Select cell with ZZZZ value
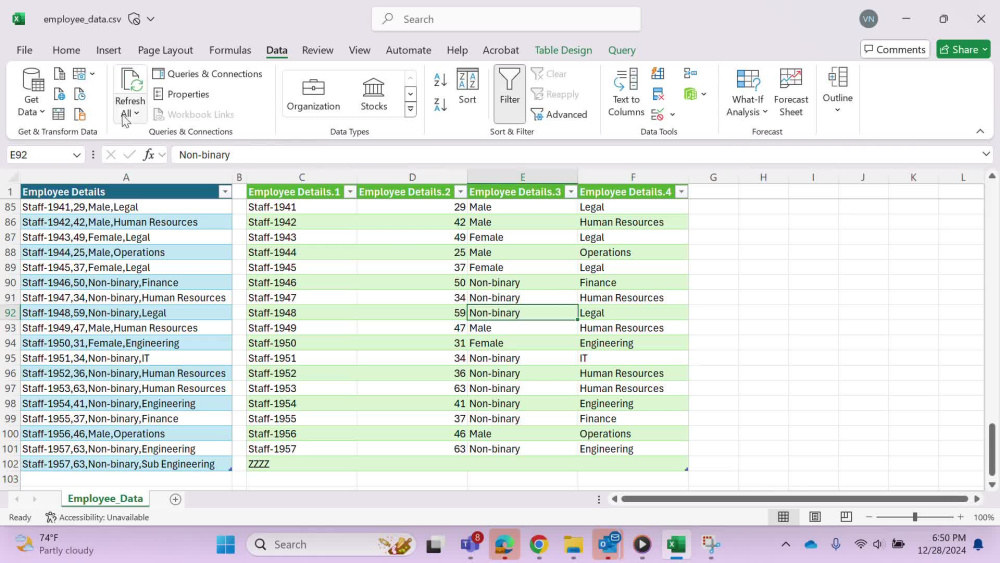This screenshot has width=1000, height=563. (x=302, y=464)
